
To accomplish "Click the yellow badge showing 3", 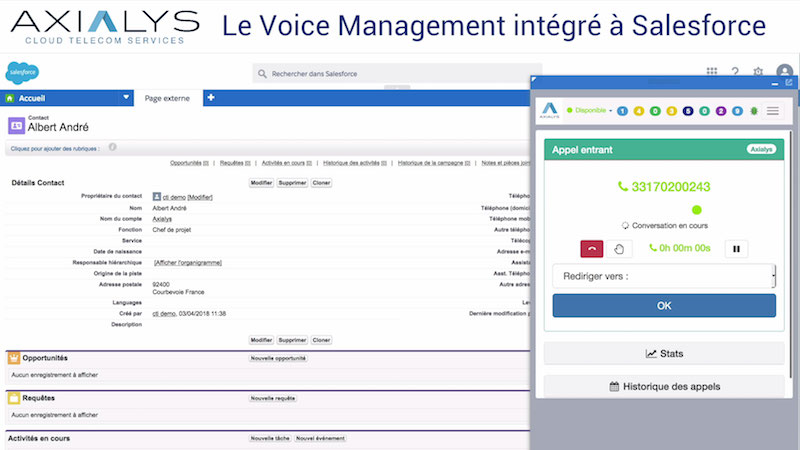I will coord(671,111).
